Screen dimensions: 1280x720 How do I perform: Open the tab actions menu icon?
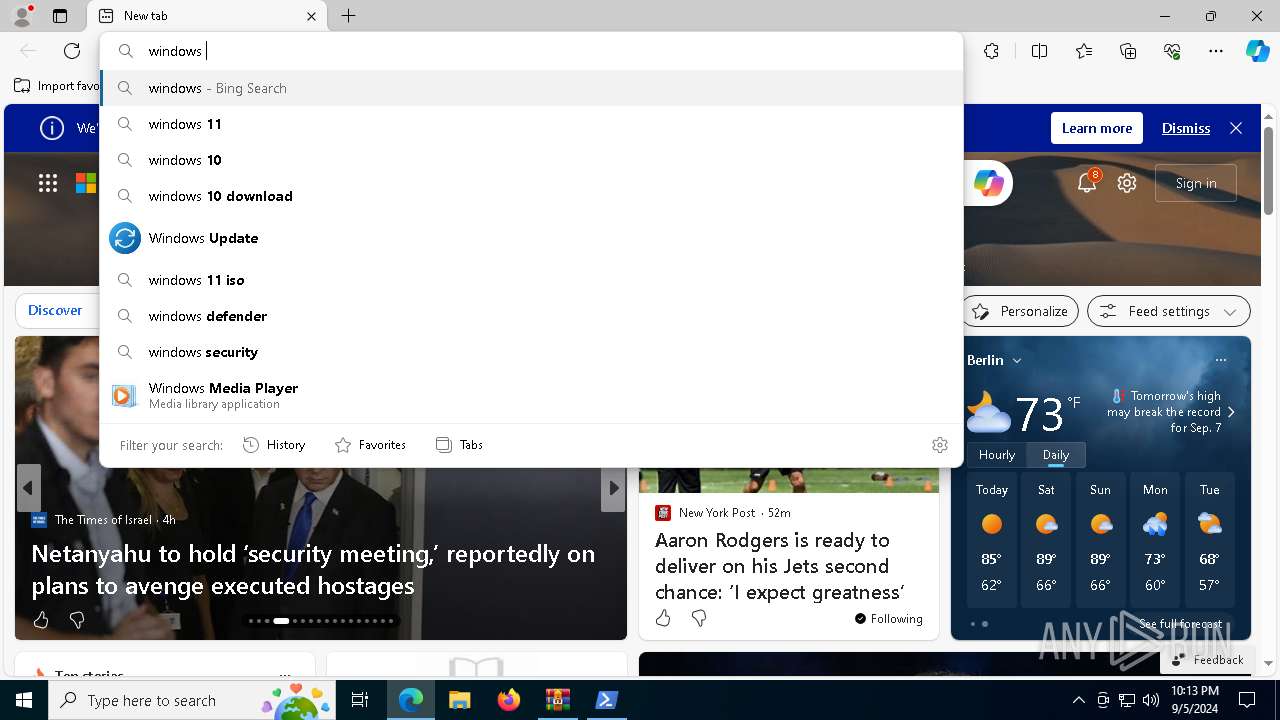[60, 16]
